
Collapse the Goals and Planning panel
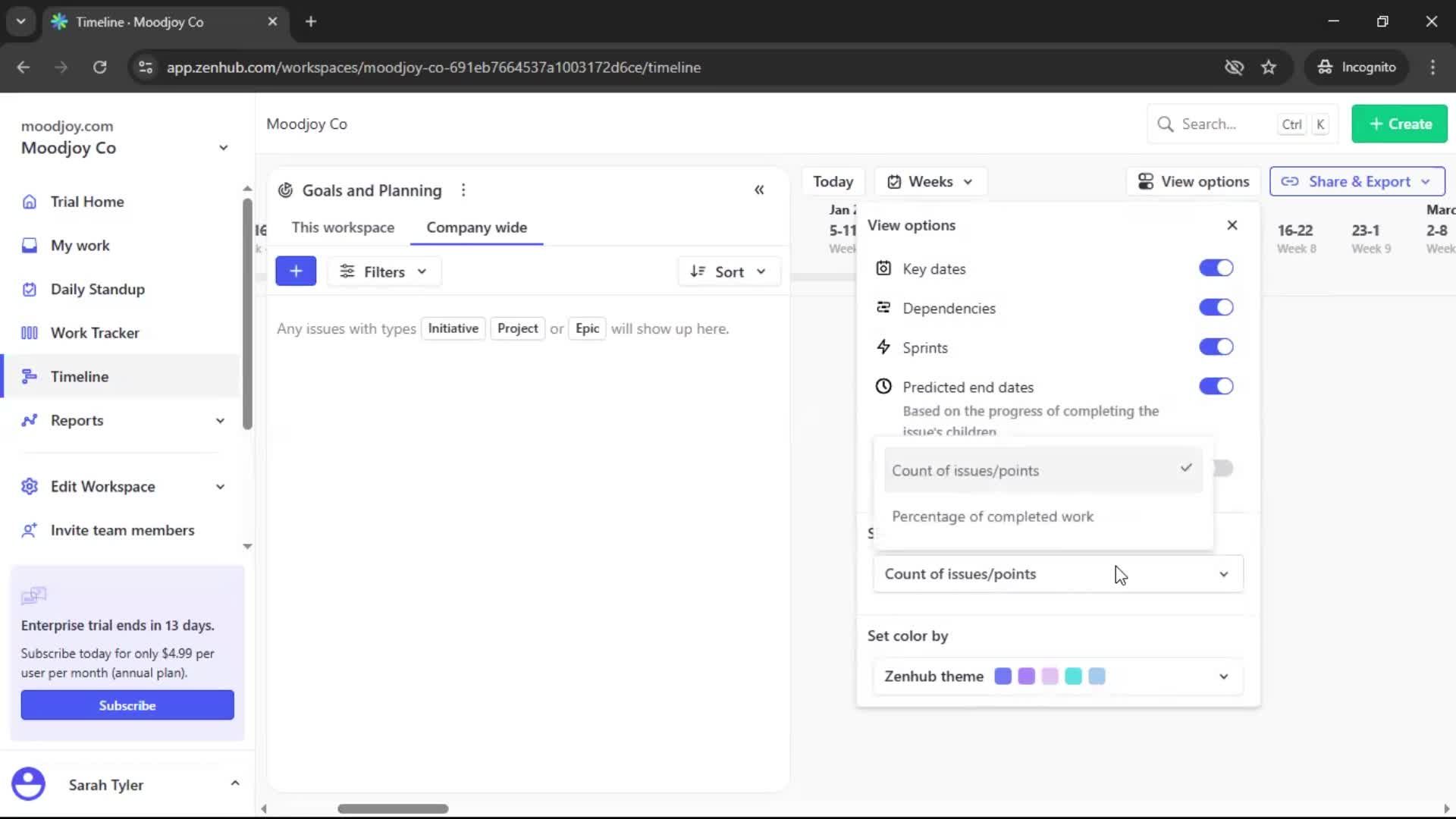[759, 190]
